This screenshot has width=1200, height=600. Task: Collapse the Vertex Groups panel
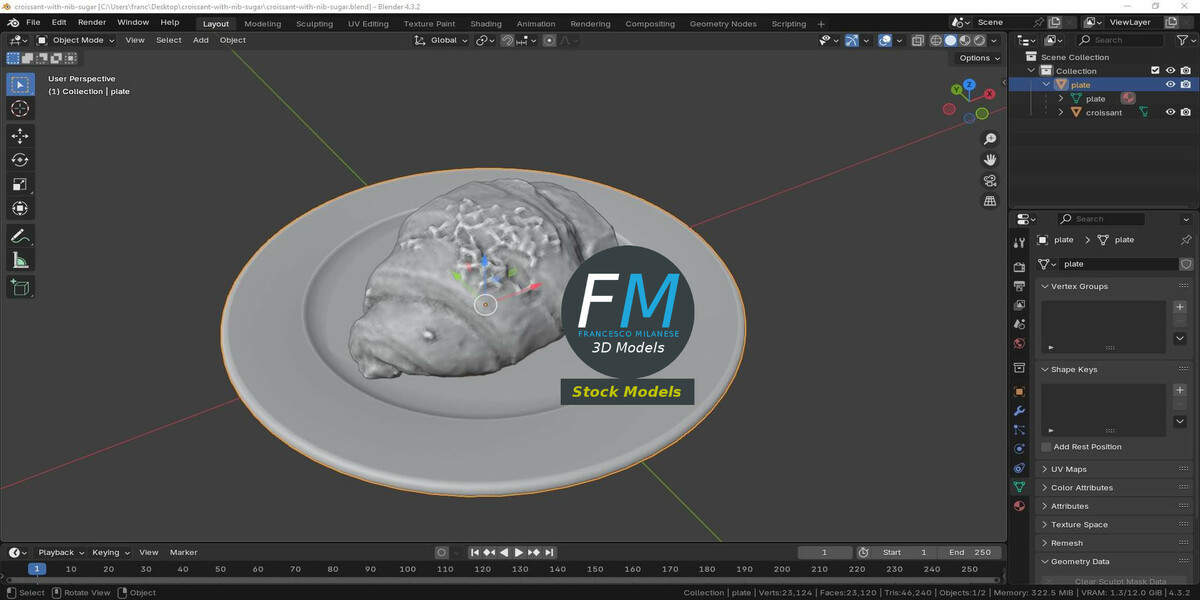pyautogui.click(x=1045, y=287)
